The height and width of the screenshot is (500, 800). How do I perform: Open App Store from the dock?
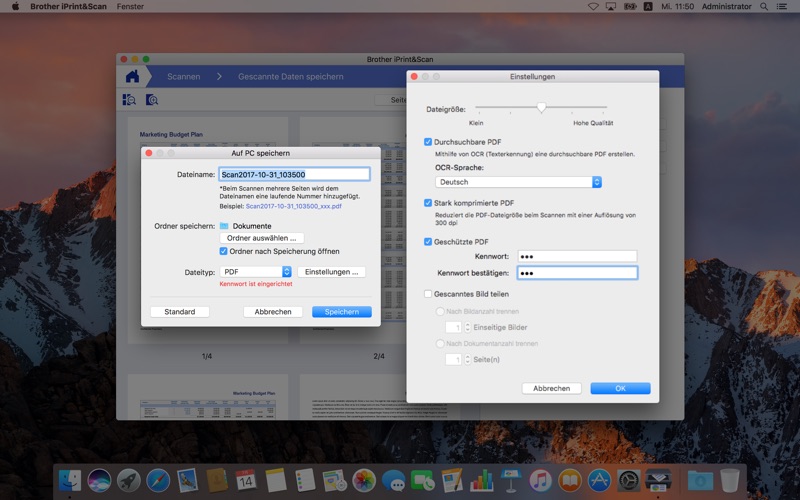[599, 480]
